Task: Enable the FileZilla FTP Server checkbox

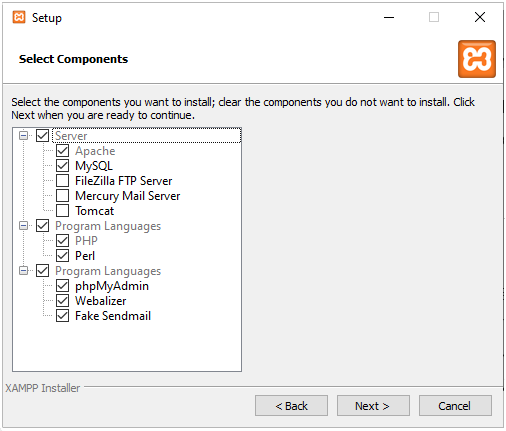Action: 63,181
